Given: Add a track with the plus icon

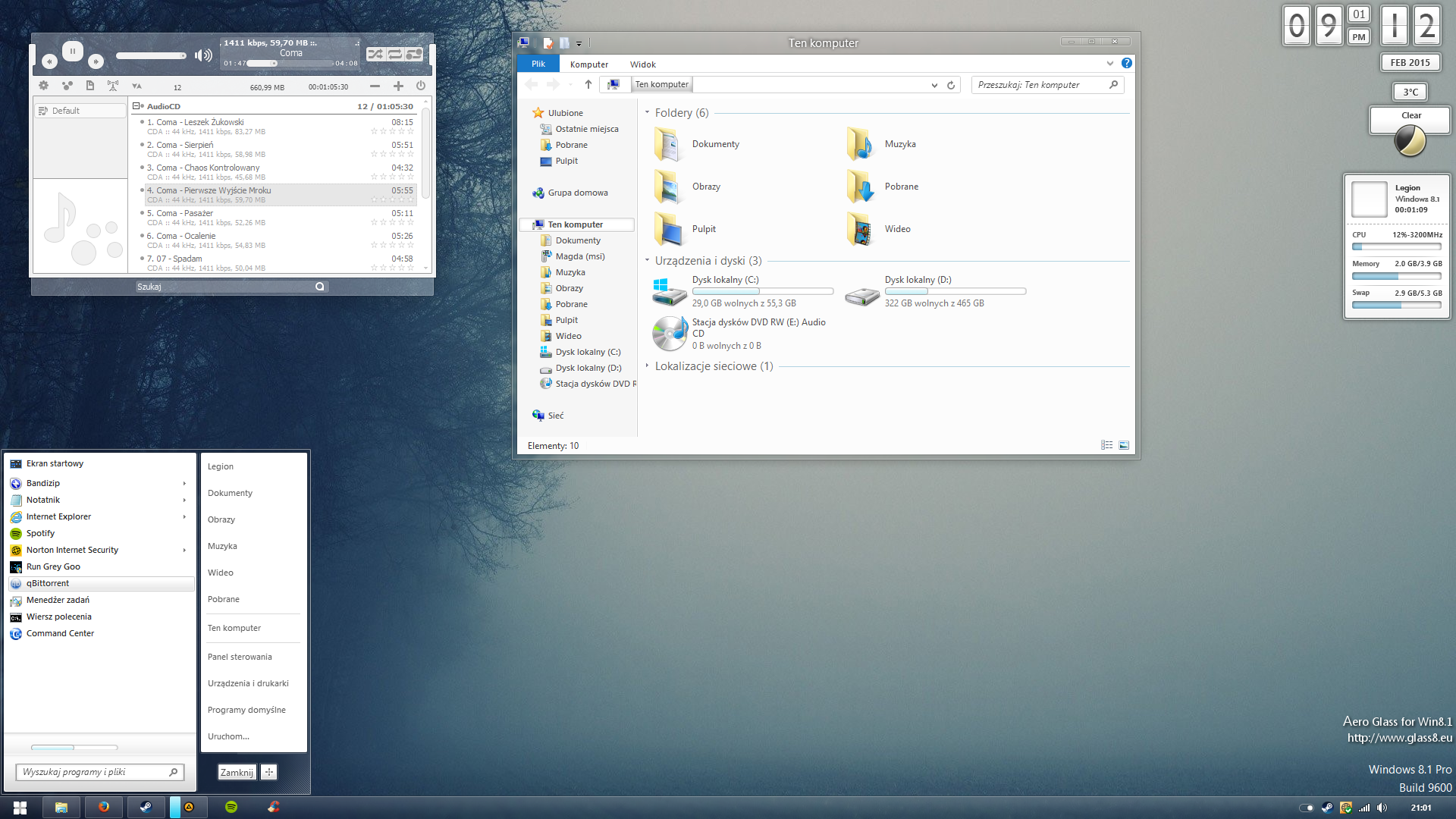Looking at the screenshot, I should point(398,86).
